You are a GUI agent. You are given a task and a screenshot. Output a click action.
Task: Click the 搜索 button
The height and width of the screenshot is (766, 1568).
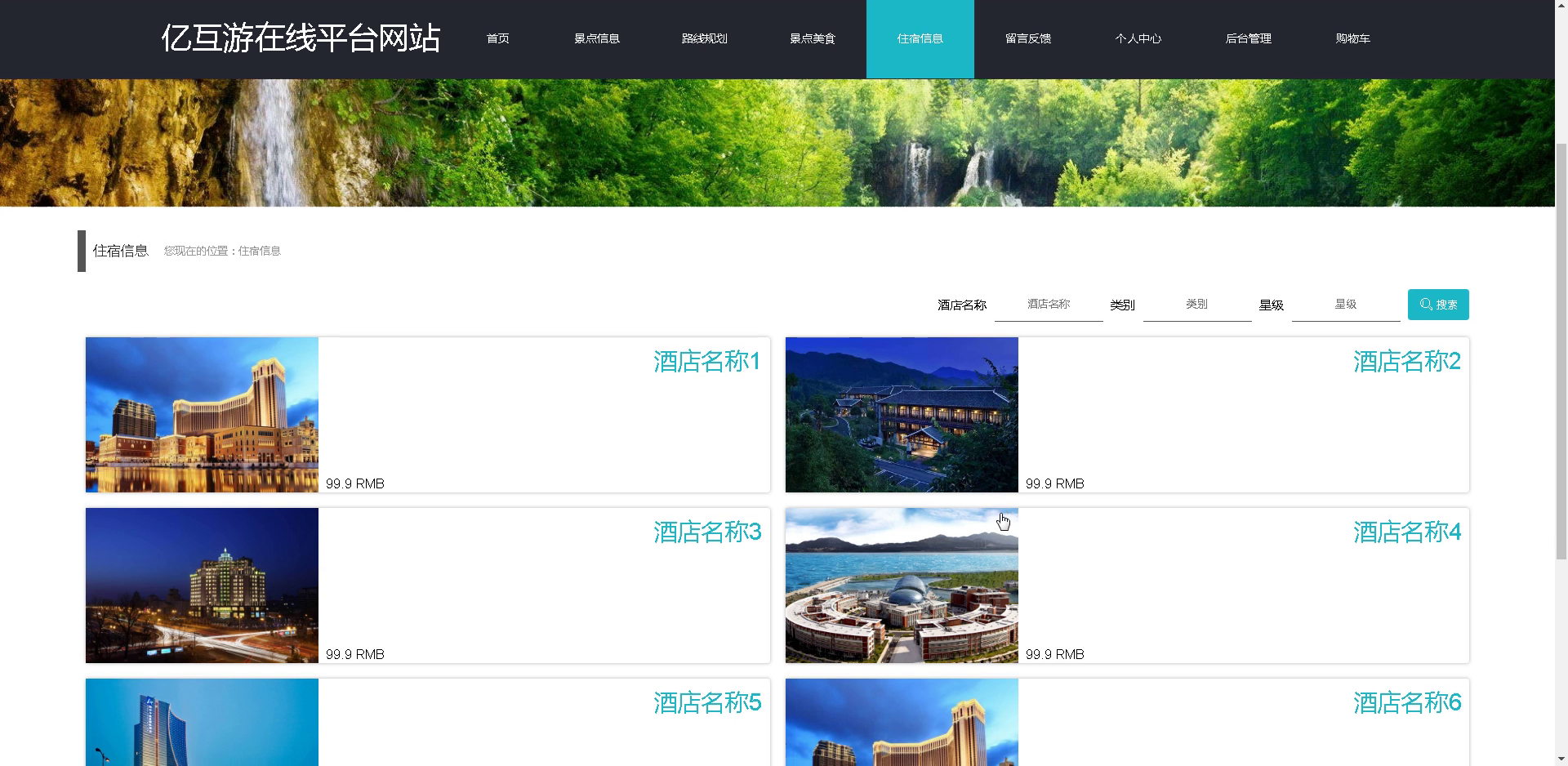point(1438,305)
